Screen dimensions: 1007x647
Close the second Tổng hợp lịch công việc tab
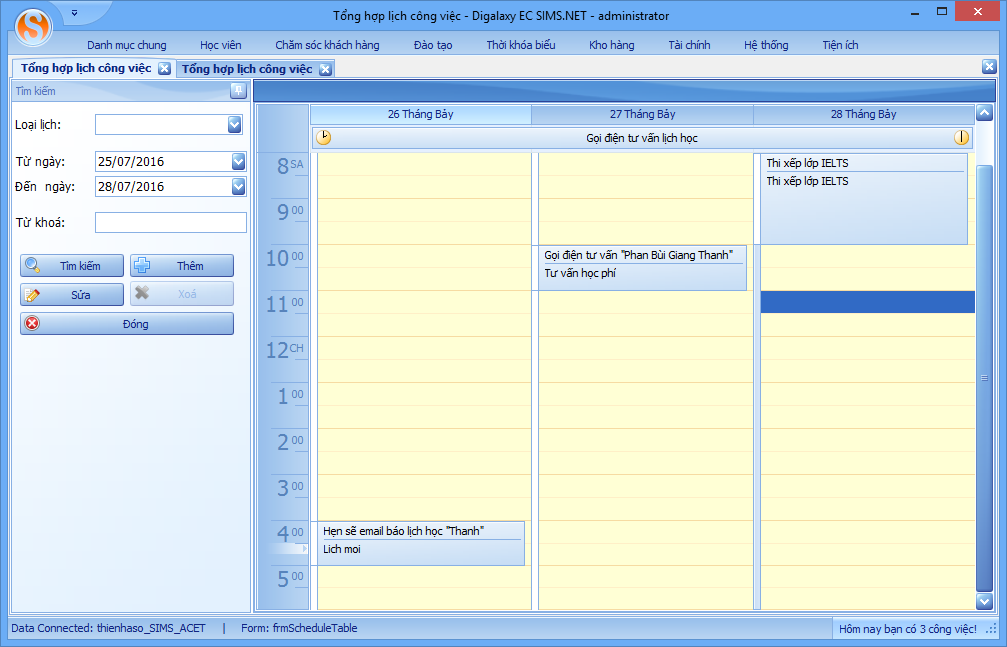point(325,69)
